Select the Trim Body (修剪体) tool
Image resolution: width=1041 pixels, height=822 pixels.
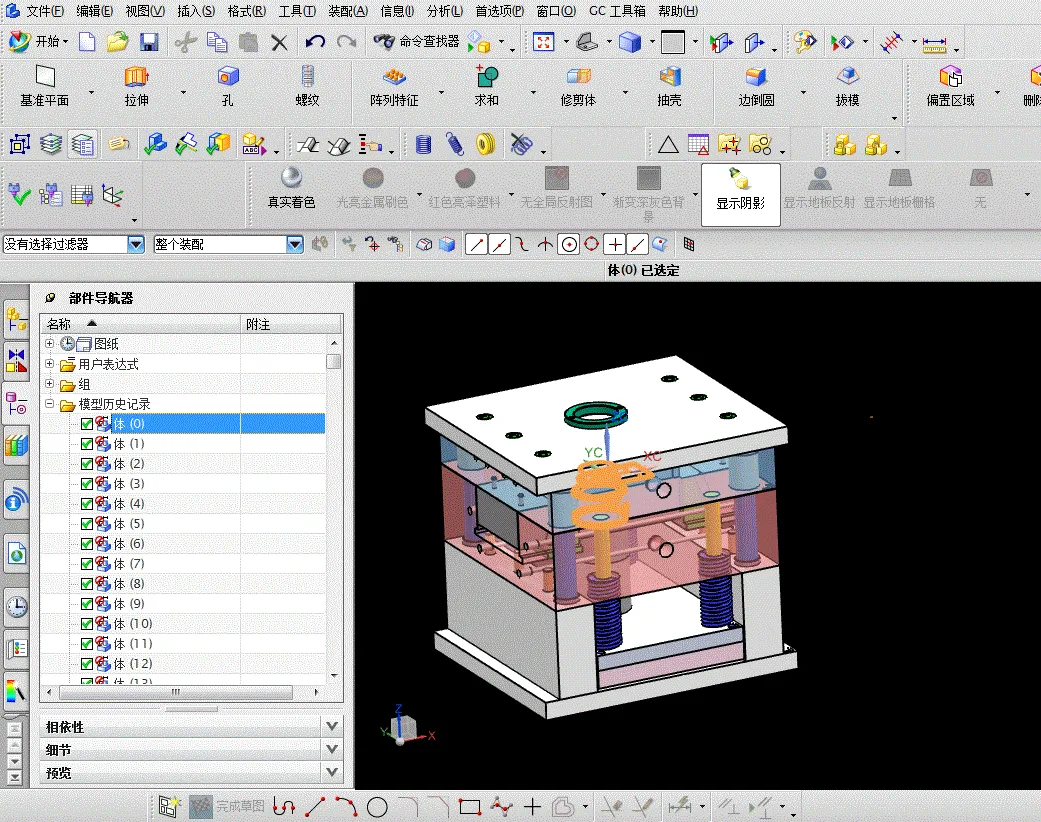coord(578,86)
